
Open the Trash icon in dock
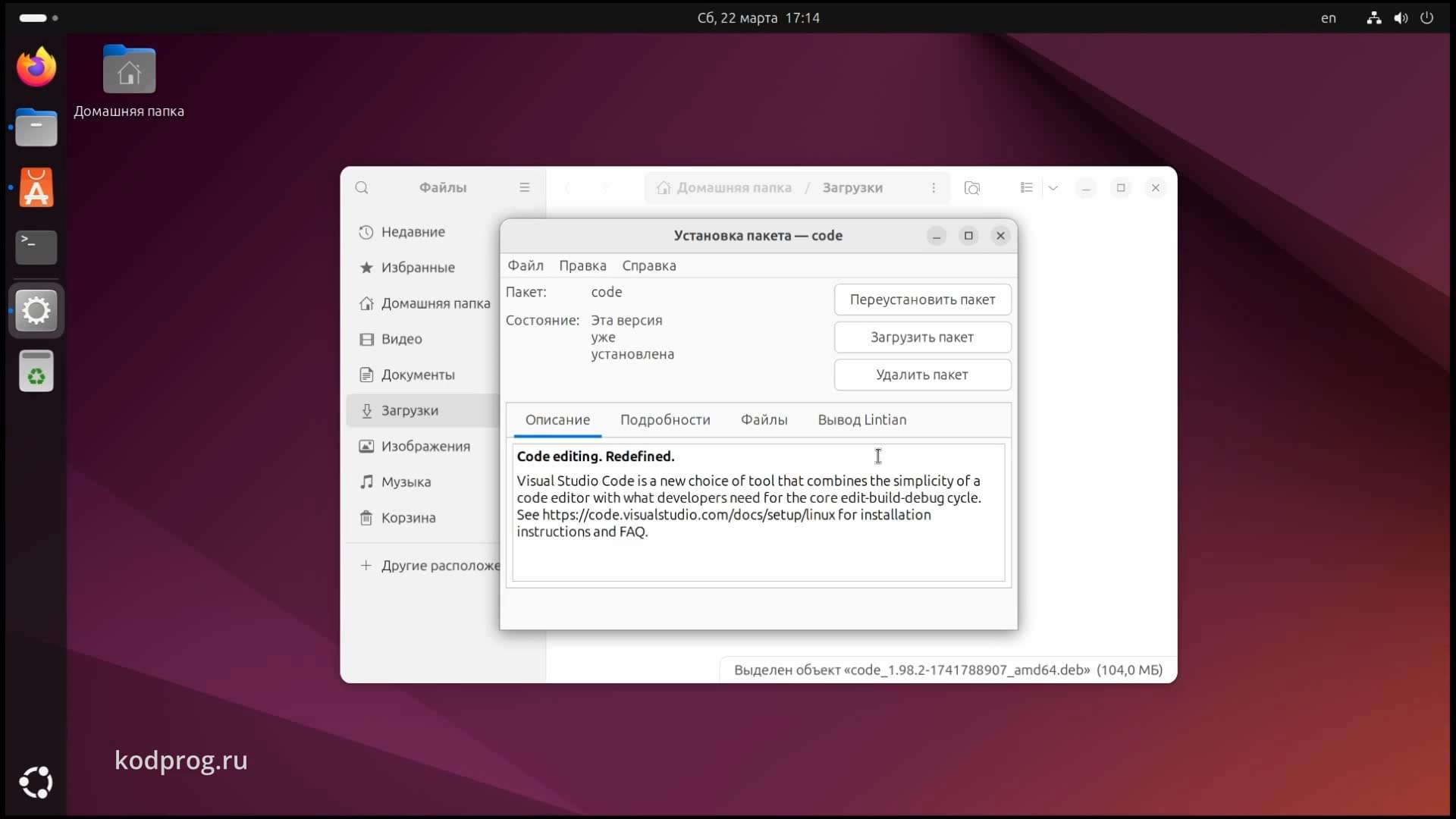36,371
